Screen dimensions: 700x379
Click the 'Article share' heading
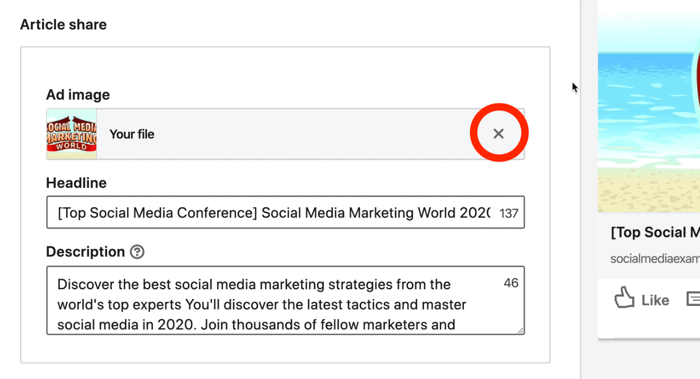[x=63, y=25]
